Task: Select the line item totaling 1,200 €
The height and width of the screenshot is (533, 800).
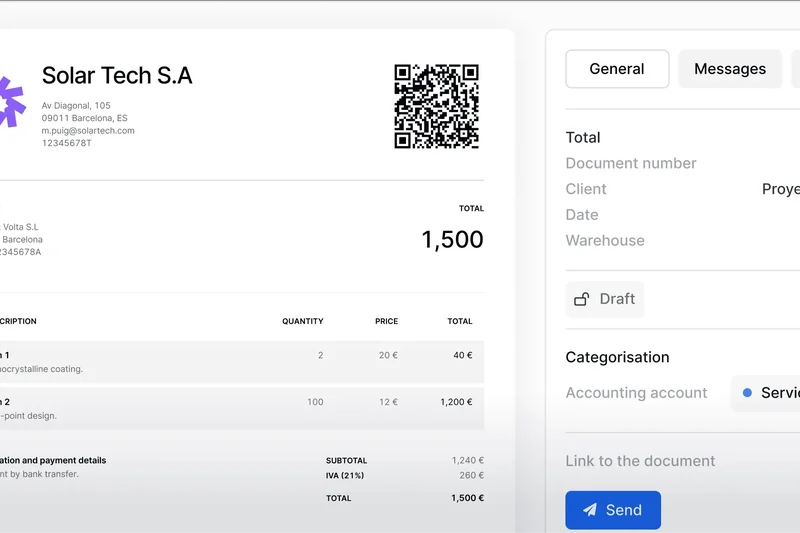Action: pos(240,408)
